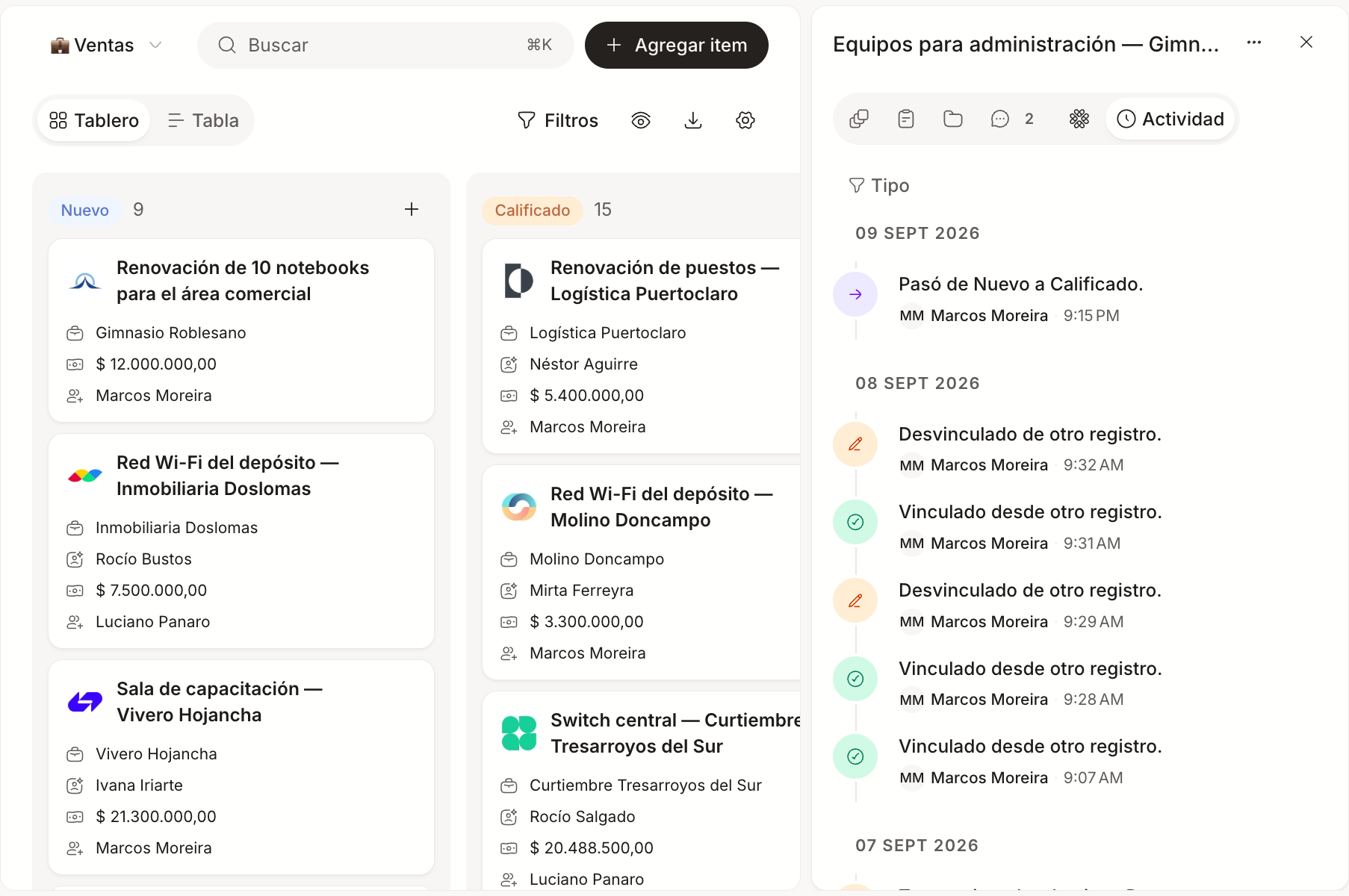
Task: Toggle the eye visibility icon in toolbar
Action: (x=641, y=120)
